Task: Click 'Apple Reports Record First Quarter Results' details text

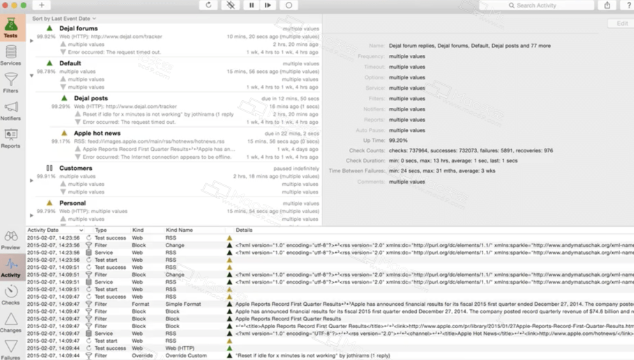Action: click(288, 319)
